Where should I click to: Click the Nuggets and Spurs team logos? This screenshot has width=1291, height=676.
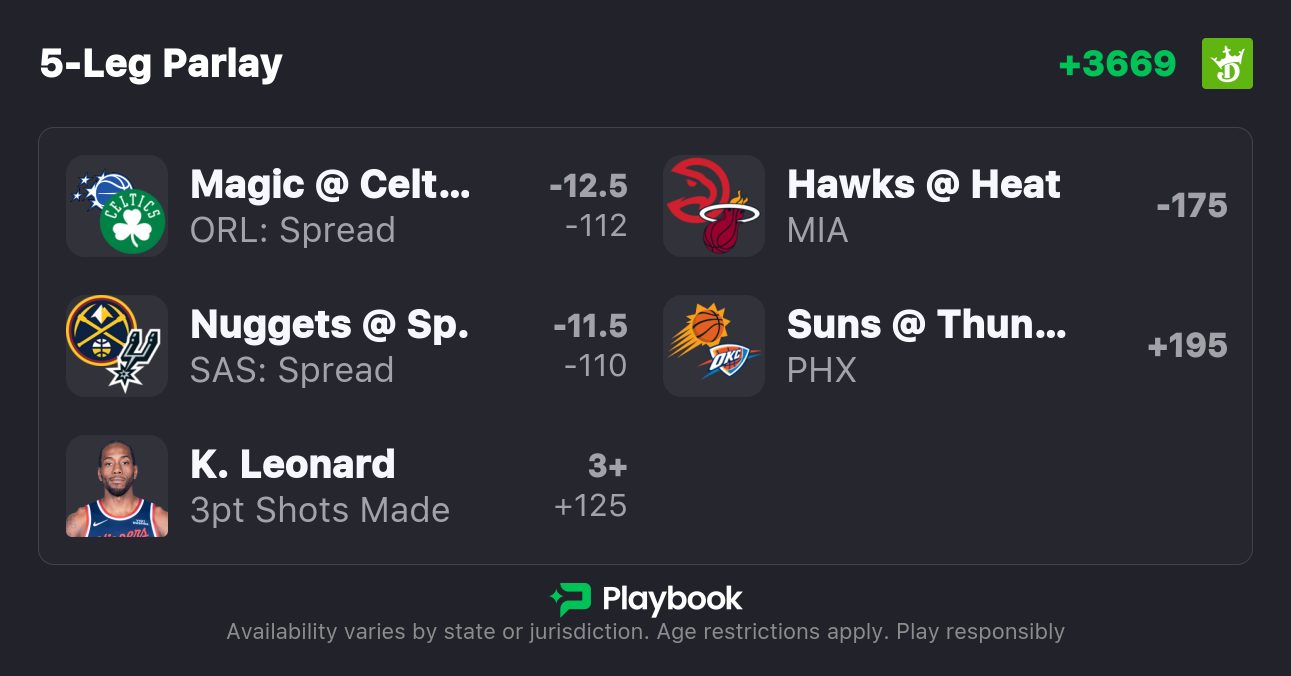tap(117, 346)
